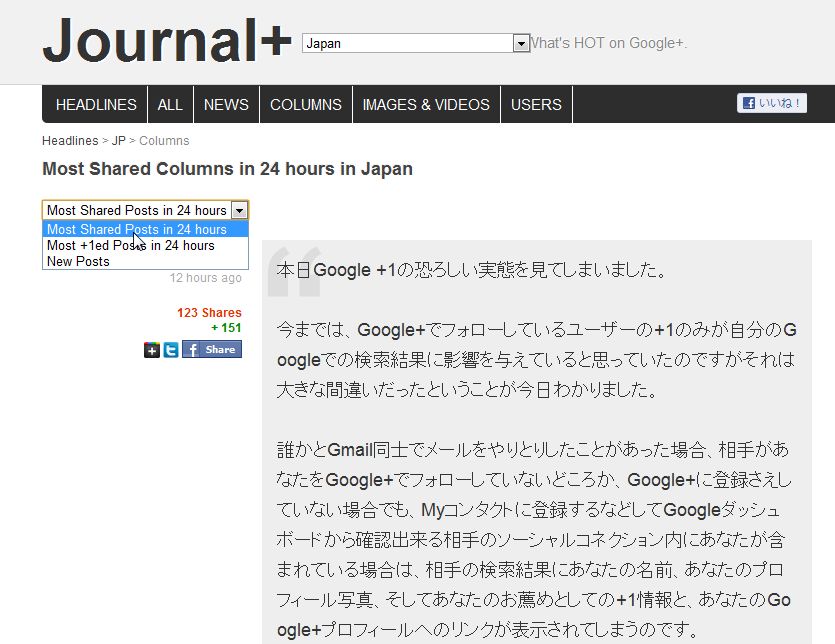Viewport: 835px width, 644px height.
Task: Open the HEADLINES navigation tab
Action: [96, 104]
